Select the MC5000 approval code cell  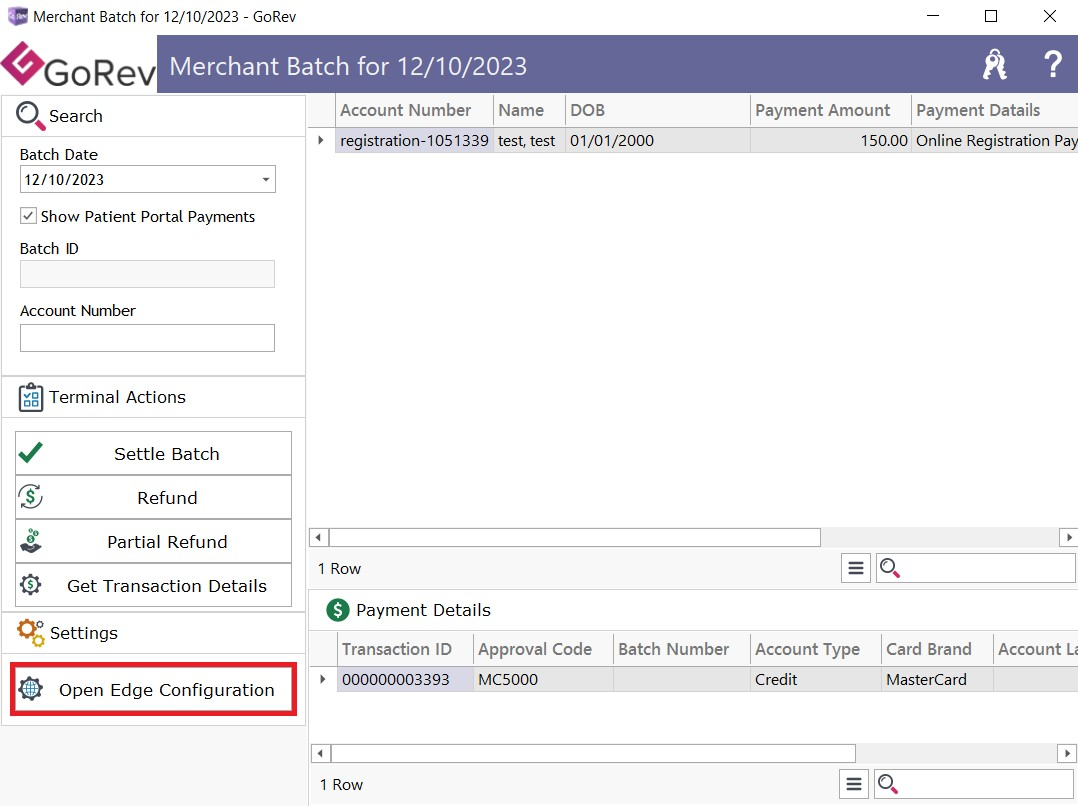pyautogui.click(x=543, y=679)
